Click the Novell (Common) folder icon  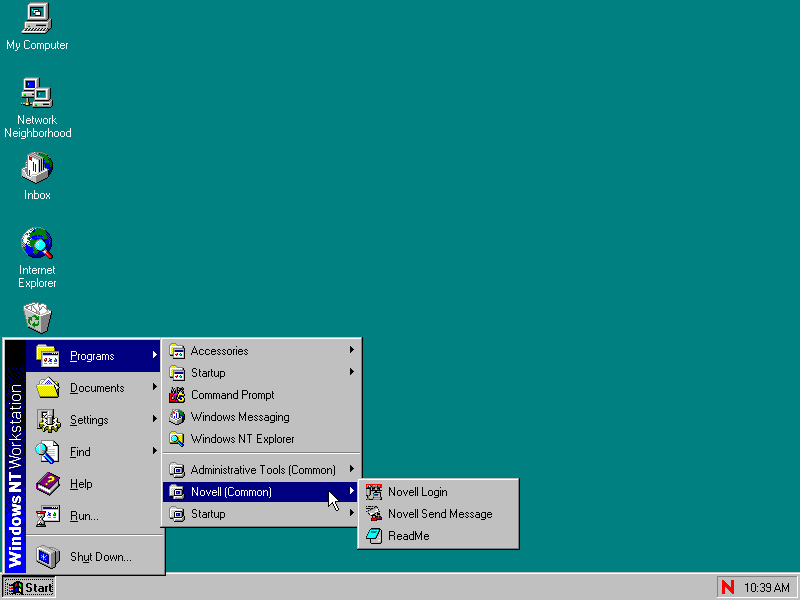coord(177,492)
